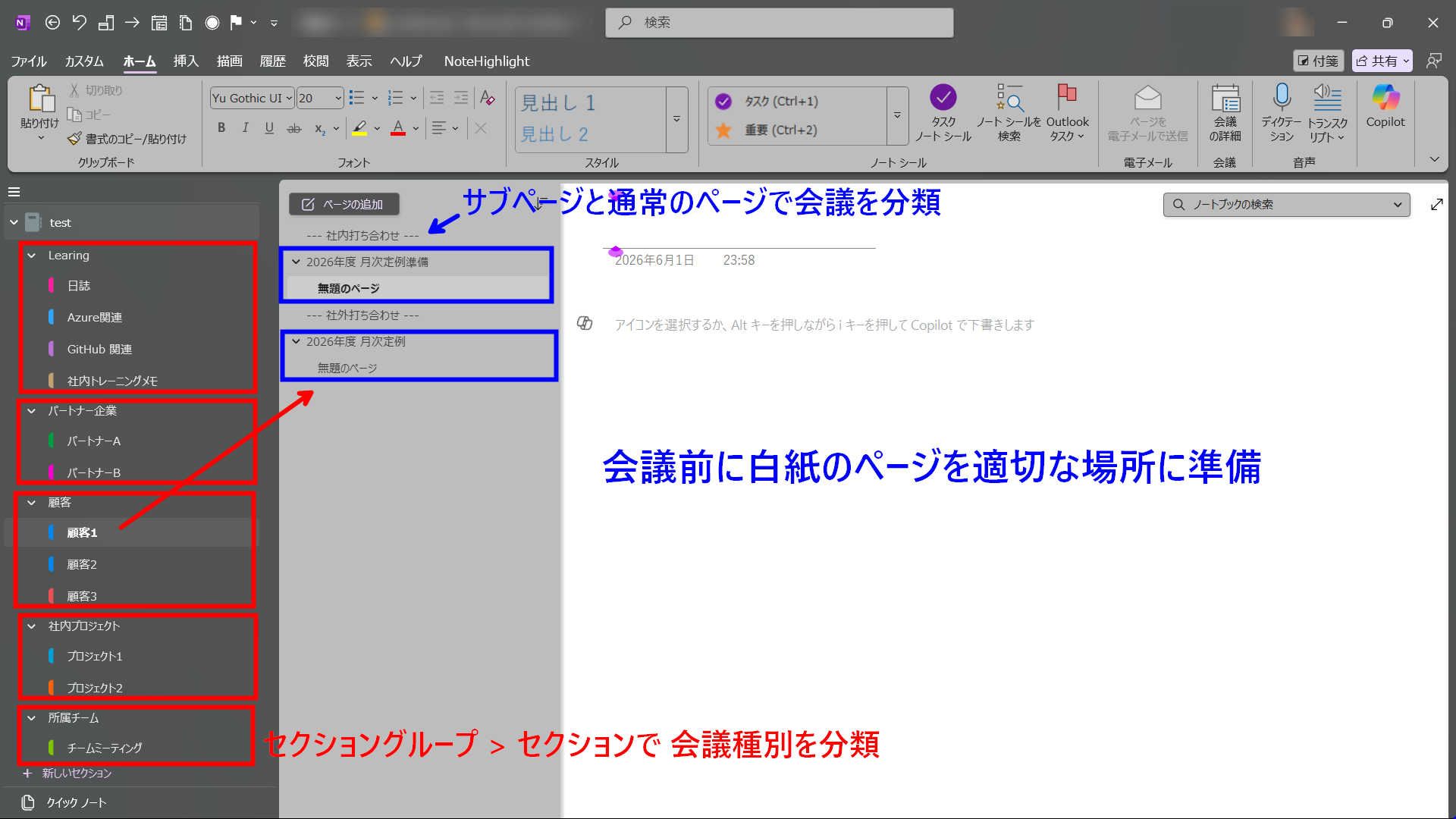This screenshot has height=819, width=1456.
Task: Switch to the 挿入 ribbon tab
Action: point(186,61)
